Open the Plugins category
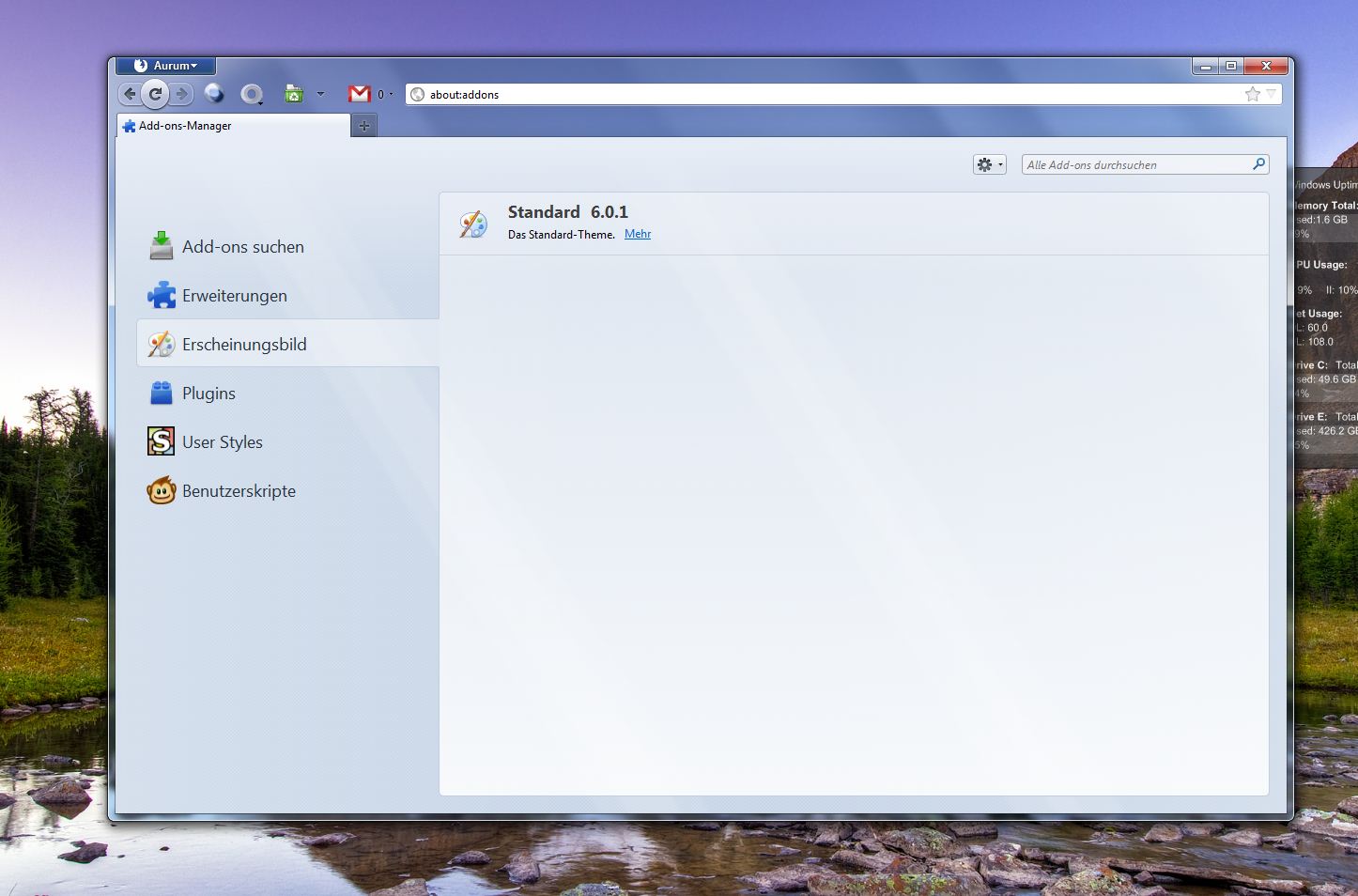 tap(287, 394)
